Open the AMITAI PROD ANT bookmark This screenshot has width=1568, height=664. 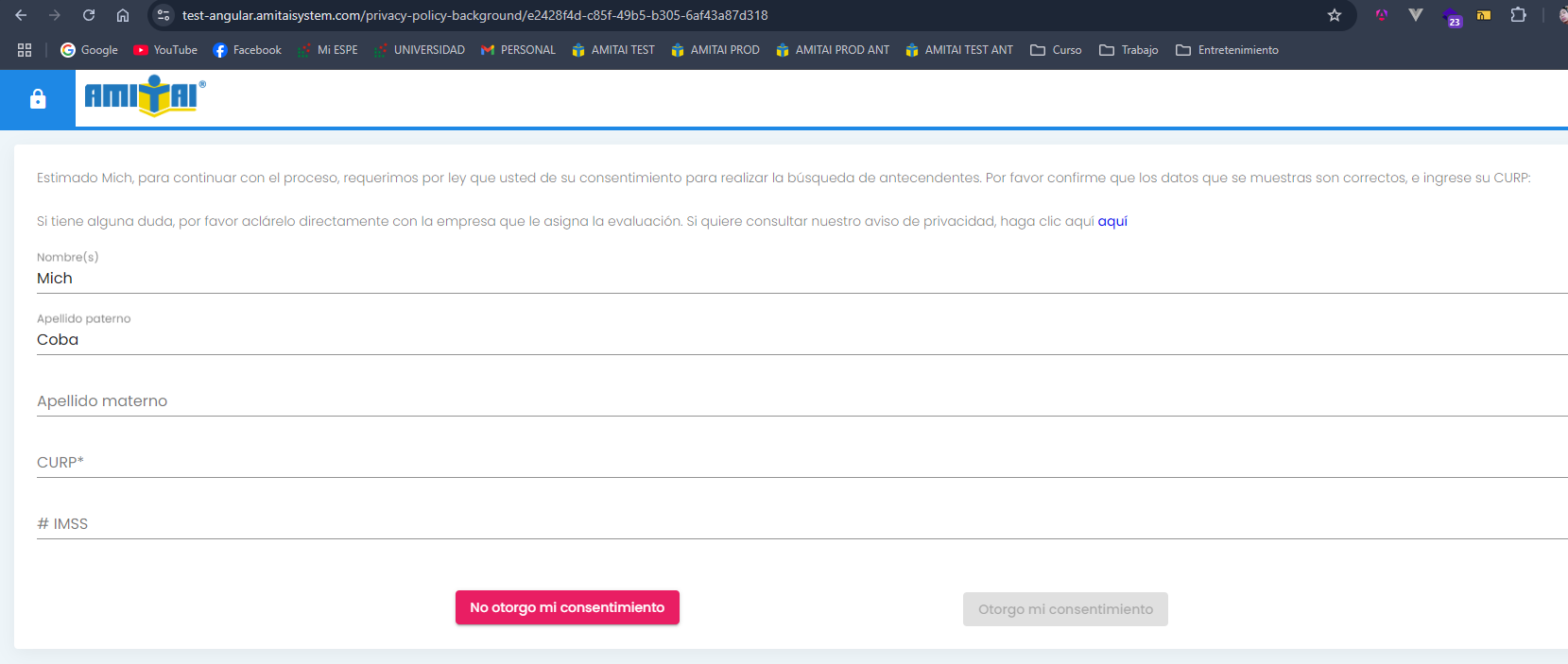pyautogui.click(x=832, y=50)
